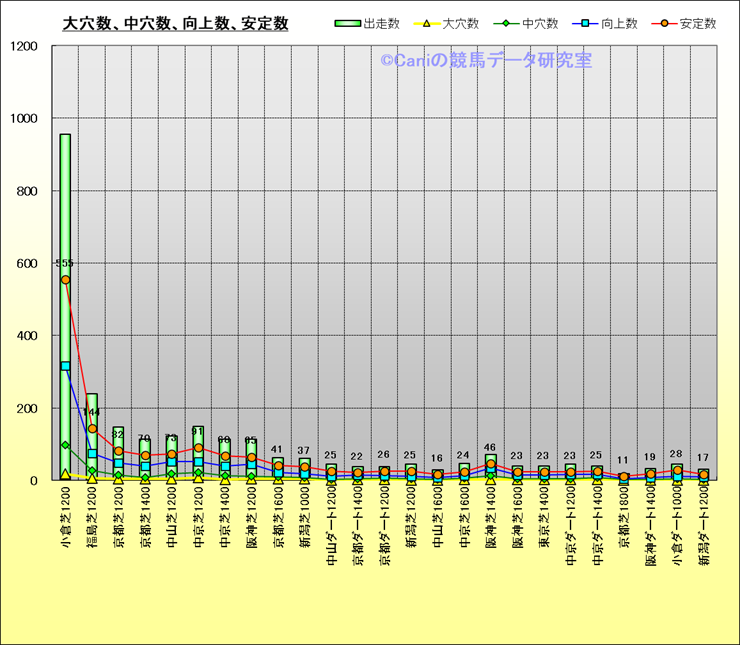740x645 pixels.
Task: Select the 新潟ダート1200 x-axis label
Action: [x=704, y=530]
